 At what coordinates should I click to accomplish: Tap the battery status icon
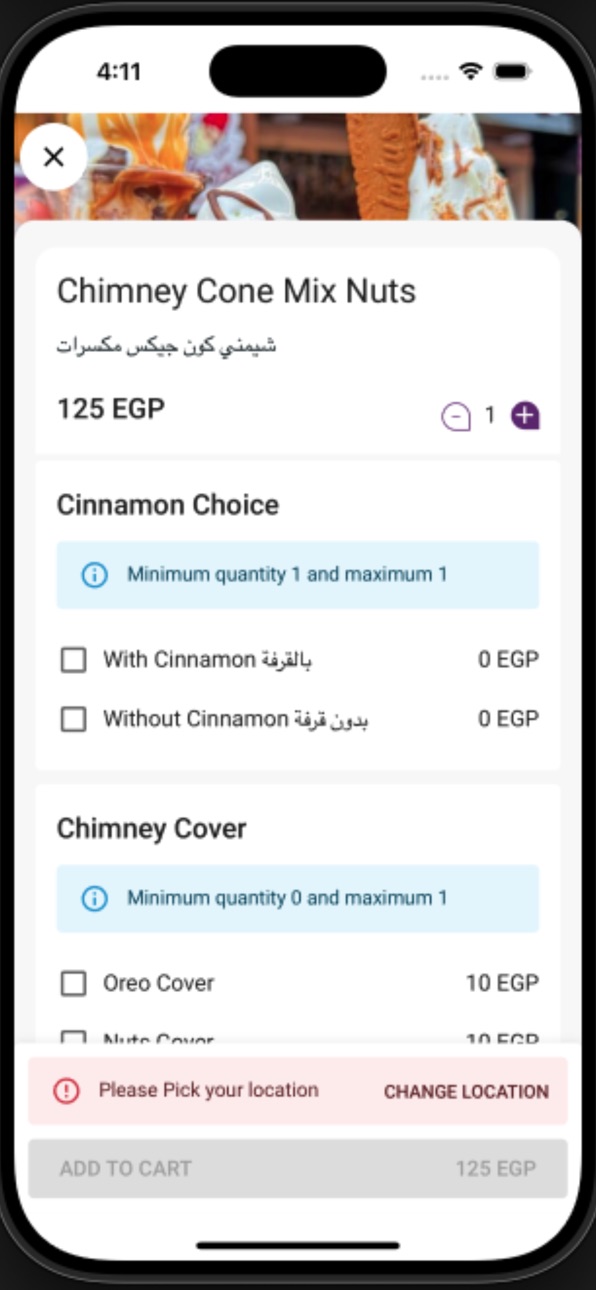511,72
